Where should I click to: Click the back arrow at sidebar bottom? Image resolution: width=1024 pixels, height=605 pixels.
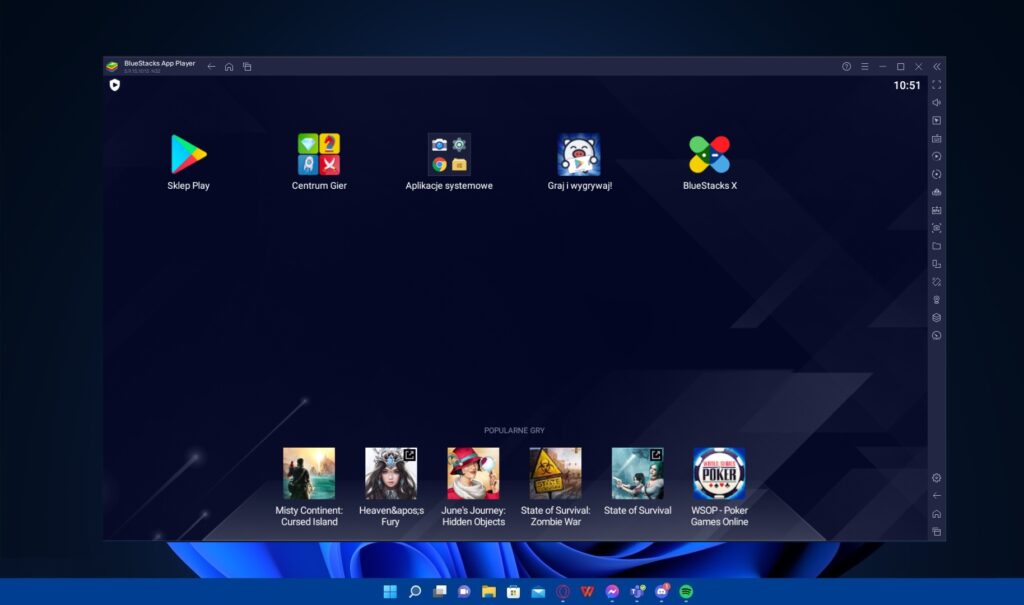pyautogui.click(x=936, y=496)
